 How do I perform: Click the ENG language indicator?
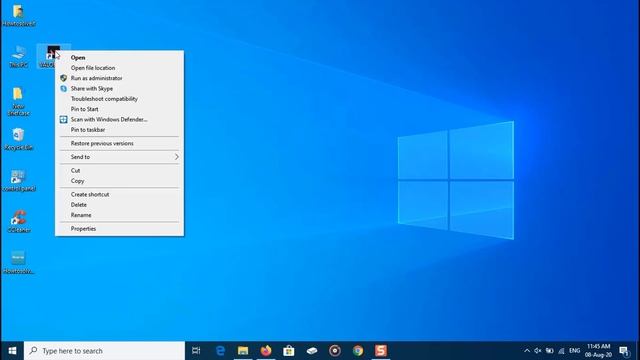tap(575, 351)
